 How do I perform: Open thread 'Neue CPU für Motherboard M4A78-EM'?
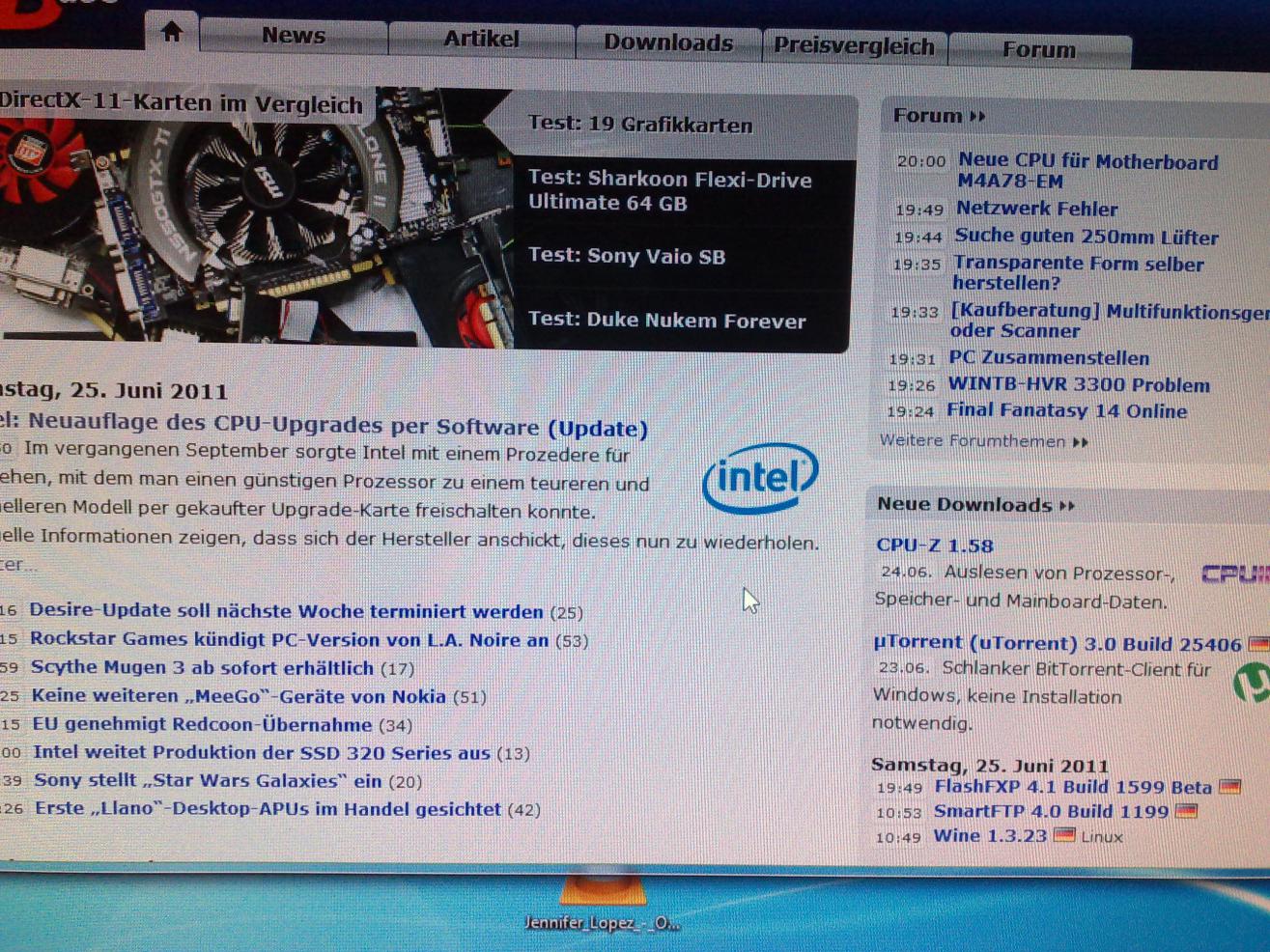(x=1087, y=171)
